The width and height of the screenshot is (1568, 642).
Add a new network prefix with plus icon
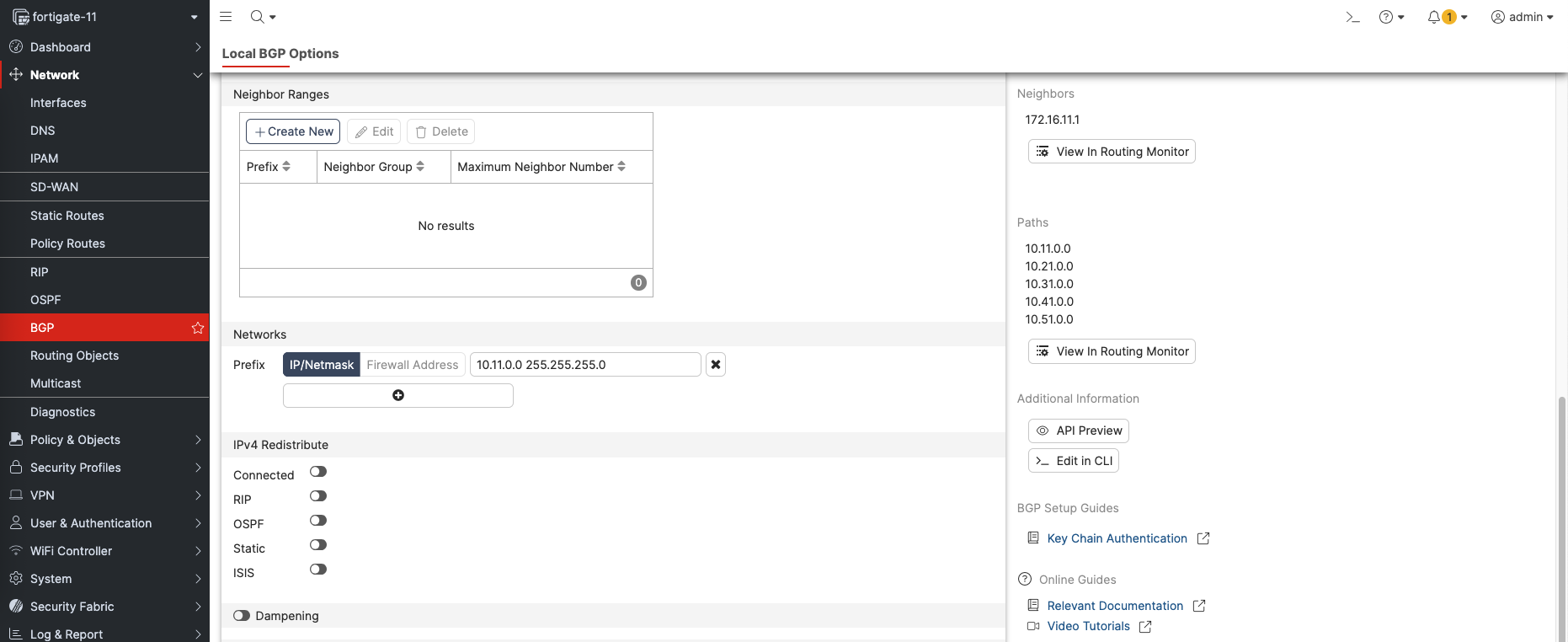tap(397, 396)
